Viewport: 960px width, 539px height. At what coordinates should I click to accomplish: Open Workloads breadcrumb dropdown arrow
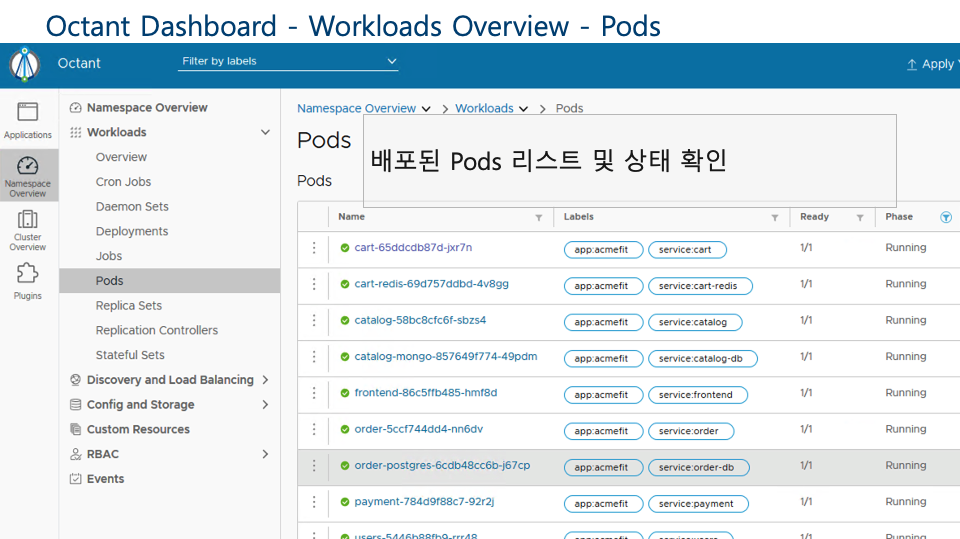click(x=523, y=109)
